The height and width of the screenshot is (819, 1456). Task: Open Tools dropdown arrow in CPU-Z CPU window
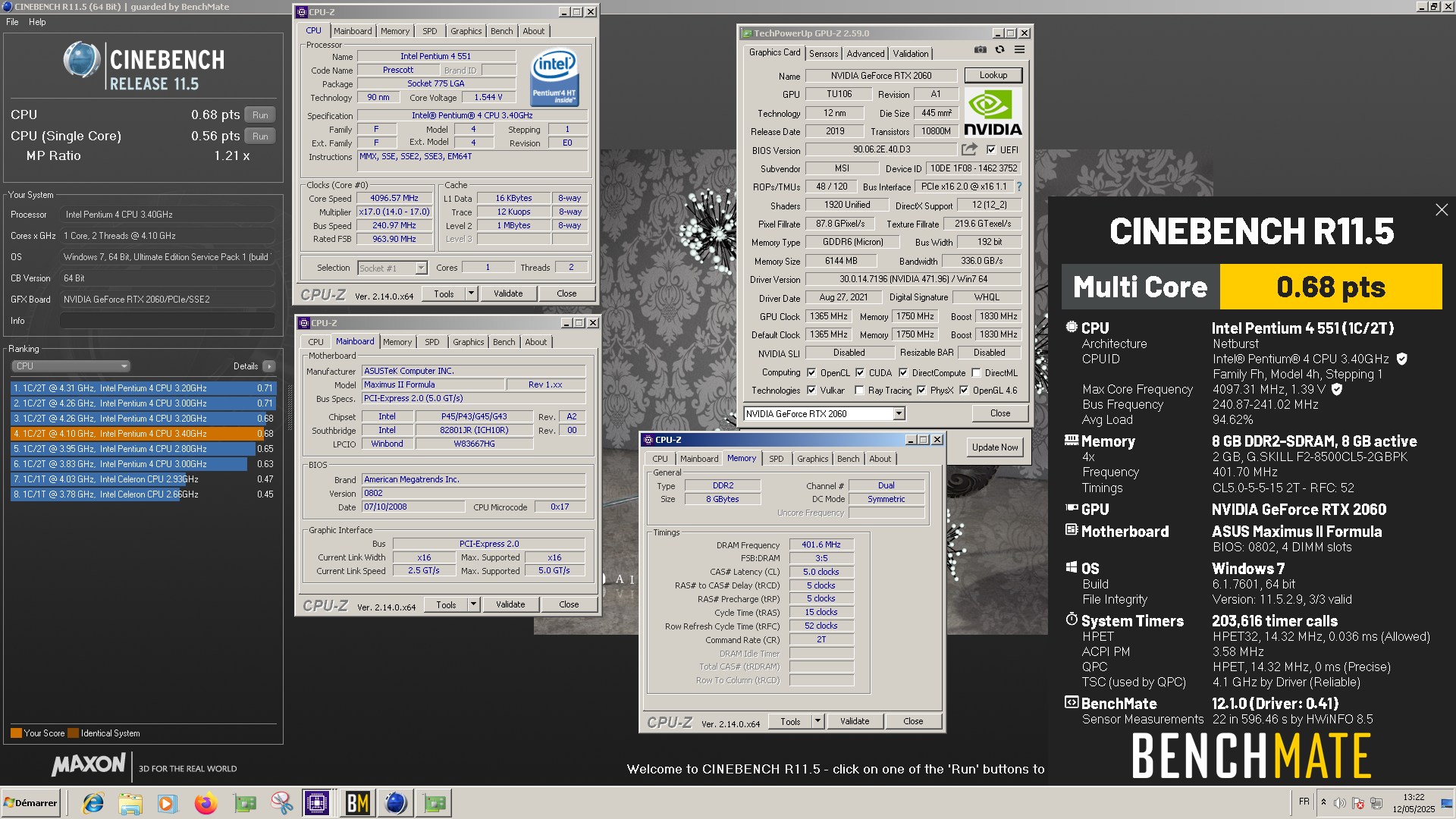(x=471, y=293)
